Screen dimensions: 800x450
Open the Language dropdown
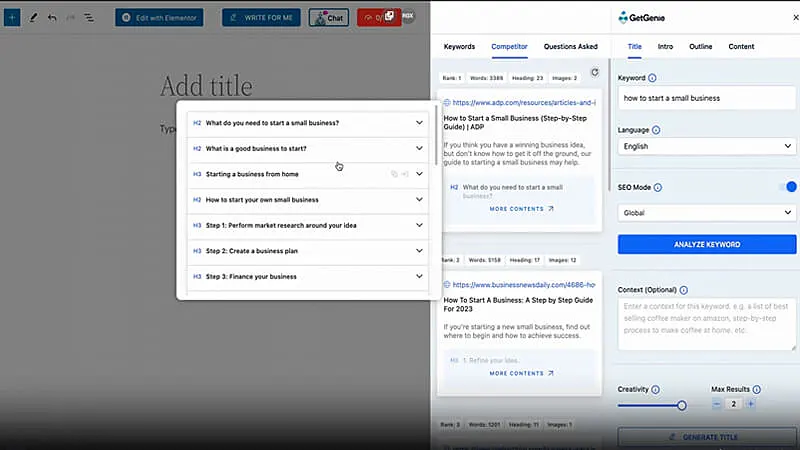pyautogui.click(x=706, y=146)
